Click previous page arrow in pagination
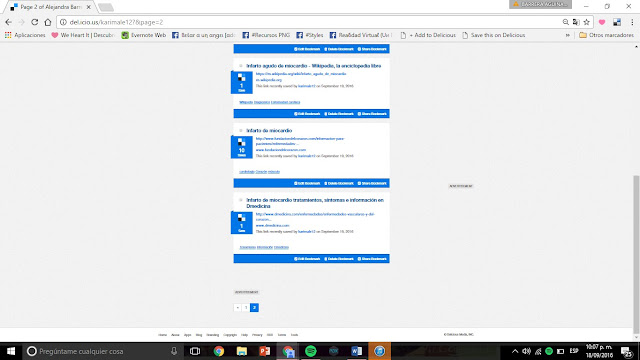Image resolution: width=640 pixels, height=360 pixels. pos(238,308)
